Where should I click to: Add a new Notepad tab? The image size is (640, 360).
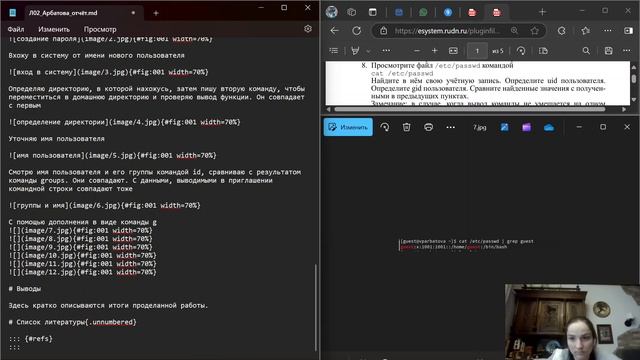(156, 13)
